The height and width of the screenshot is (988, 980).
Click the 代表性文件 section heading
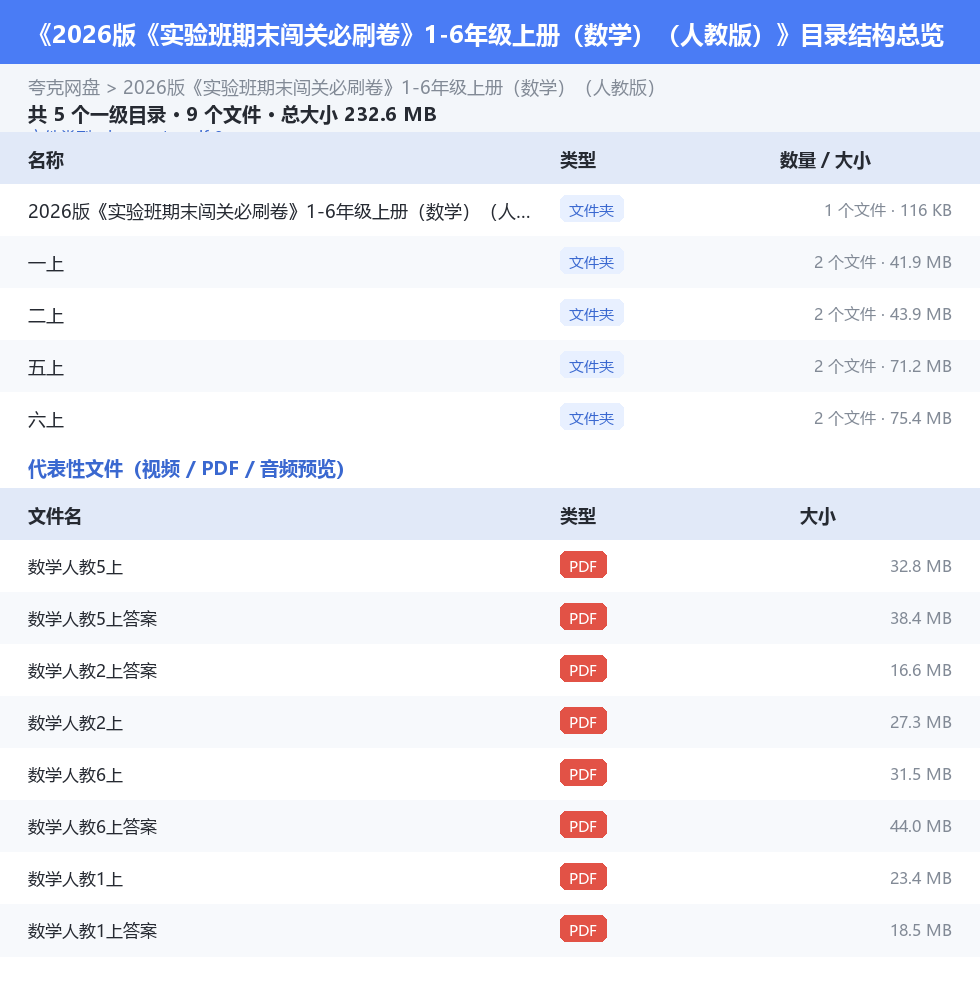click(186, 469)
